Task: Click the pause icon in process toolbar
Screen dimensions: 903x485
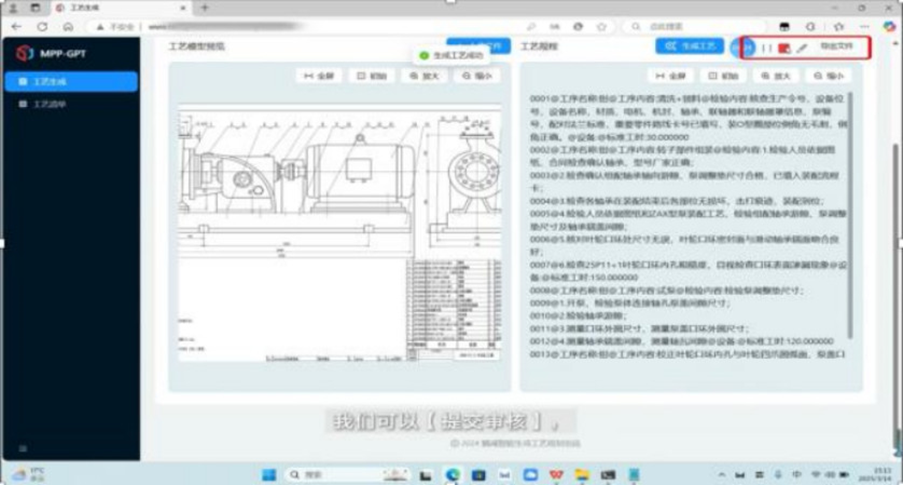Action: point(766,48)
